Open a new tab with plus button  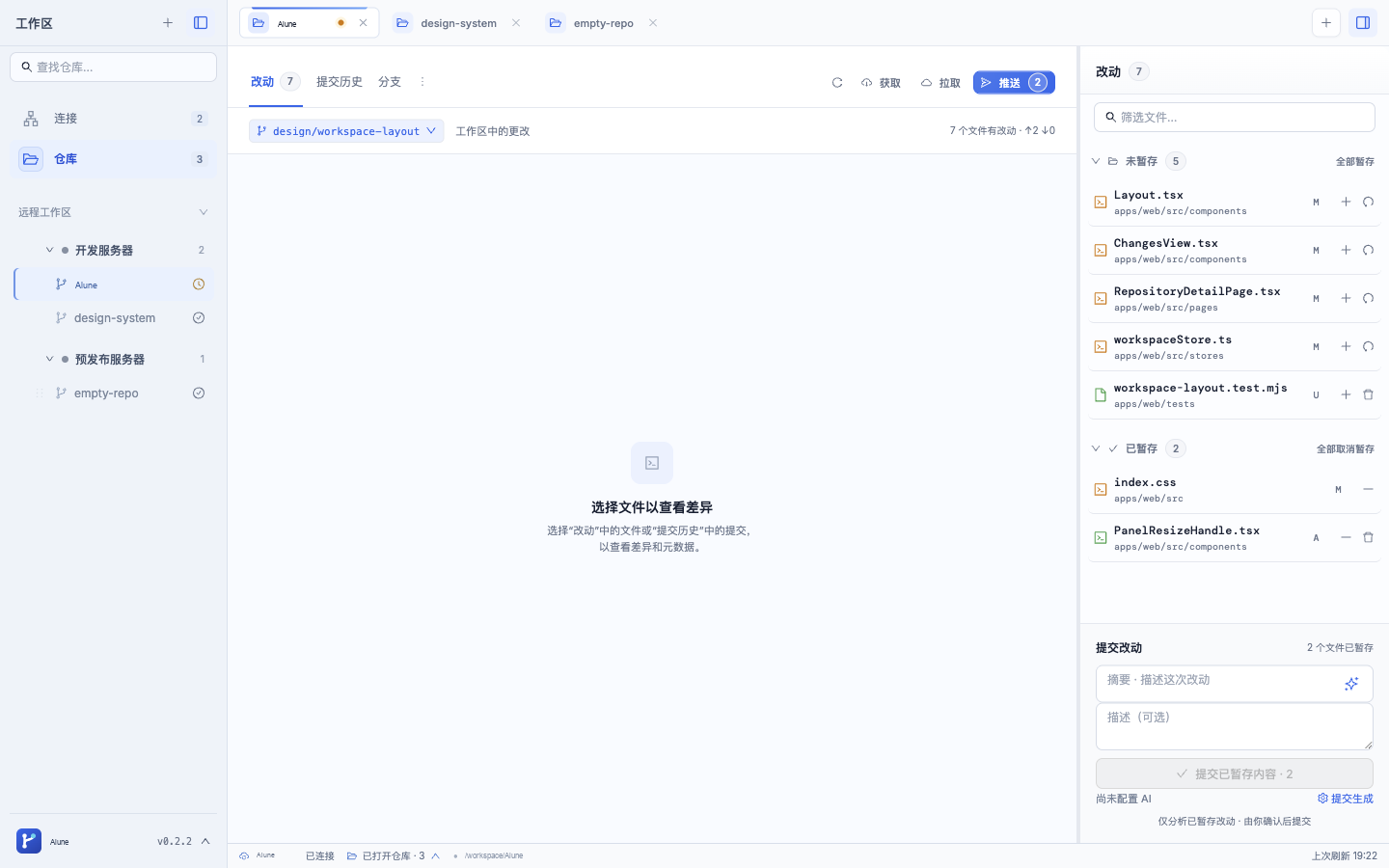(1326, 23)
